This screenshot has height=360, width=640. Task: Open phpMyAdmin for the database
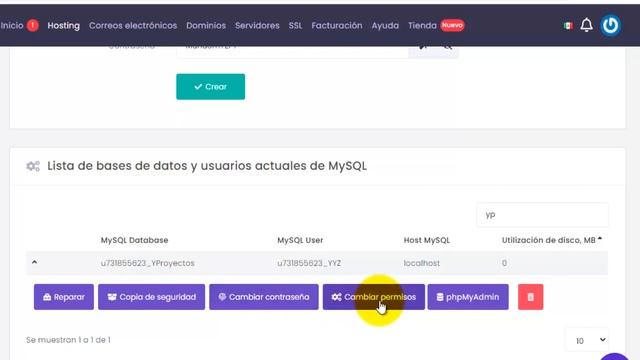pos(468,297)
